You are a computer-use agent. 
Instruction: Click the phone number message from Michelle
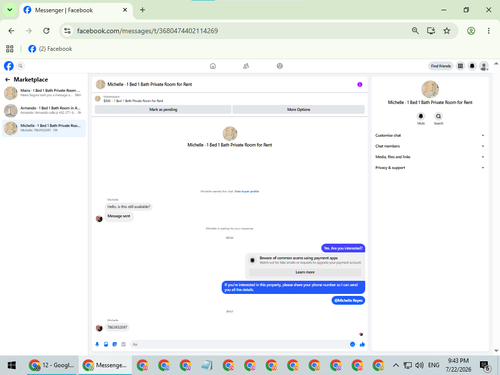[x=117, y=327]
